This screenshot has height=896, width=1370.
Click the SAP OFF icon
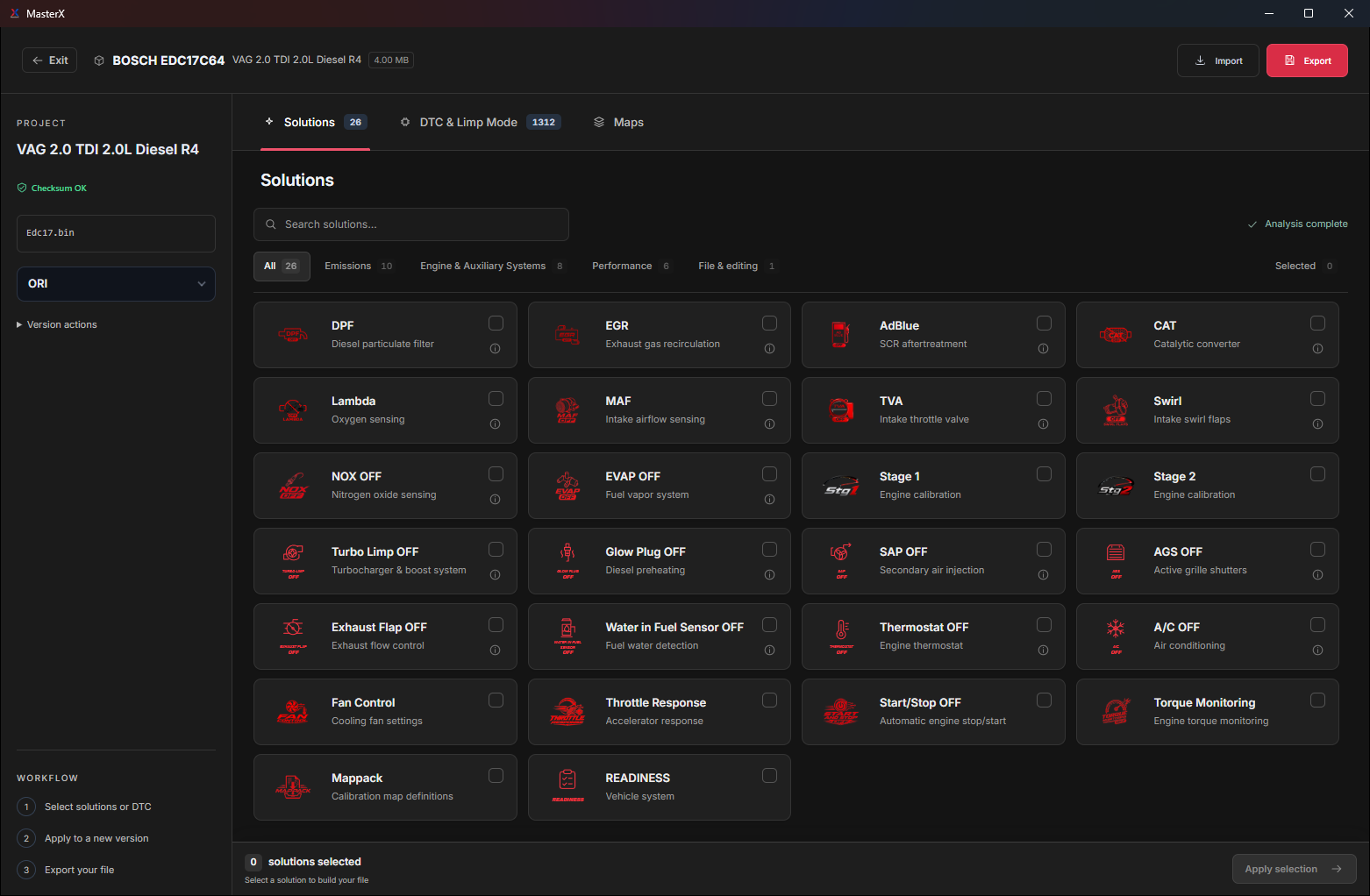click(841, 561)
